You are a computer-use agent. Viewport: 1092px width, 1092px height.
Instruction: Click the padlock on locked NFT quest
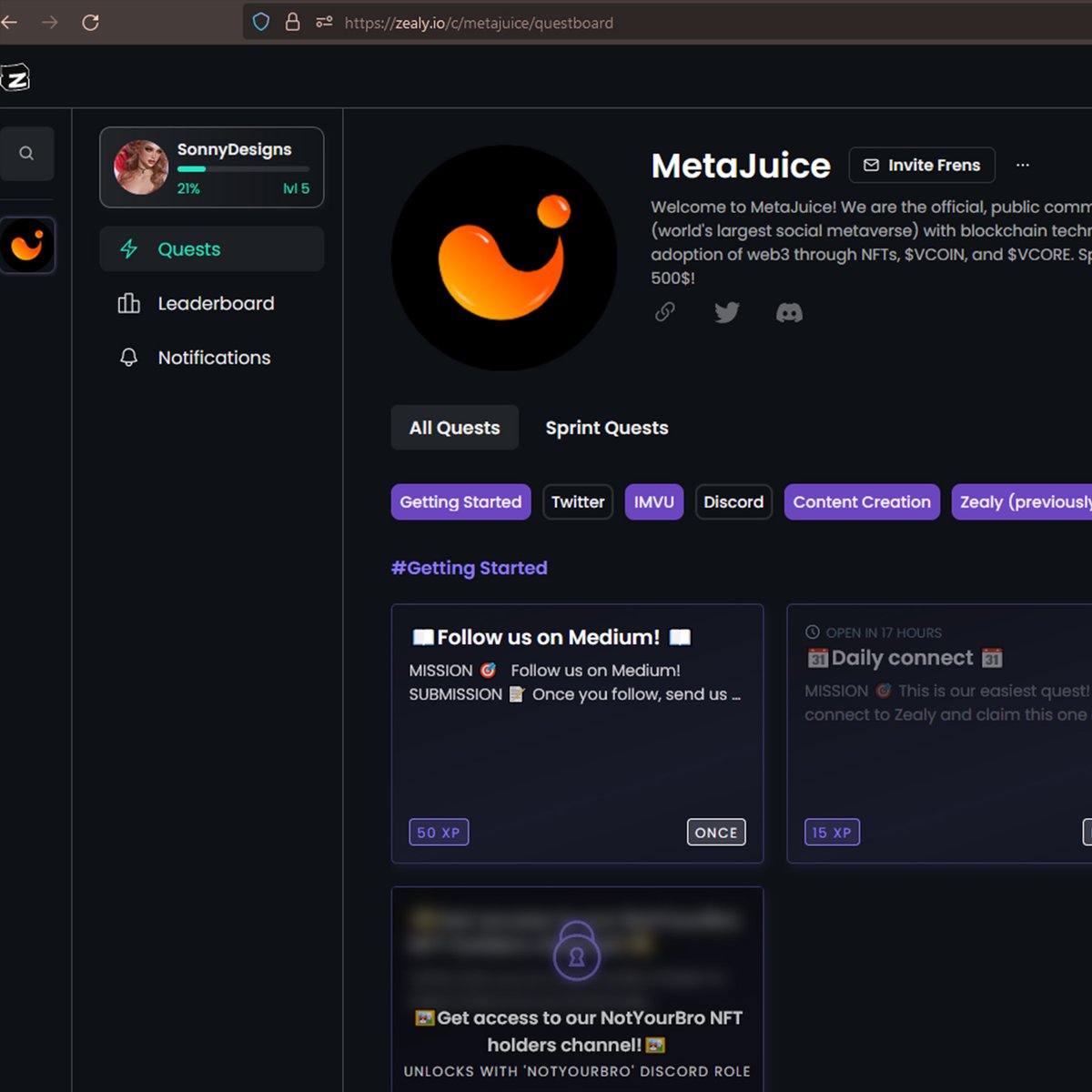coord(577,951)
